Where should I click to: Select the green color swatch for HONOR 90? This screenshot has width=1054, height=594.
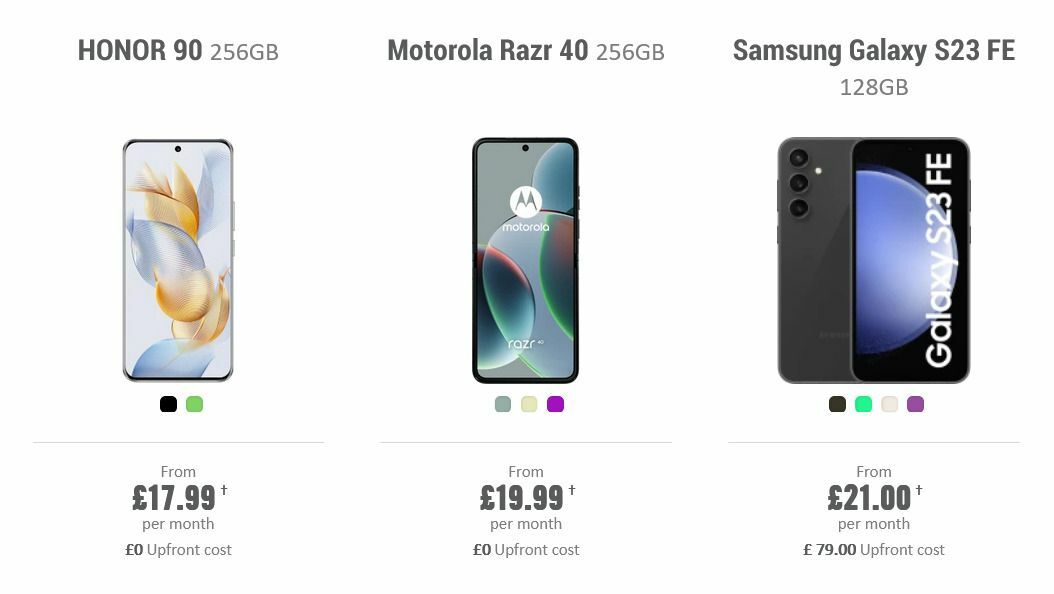(x=195, y=404)
